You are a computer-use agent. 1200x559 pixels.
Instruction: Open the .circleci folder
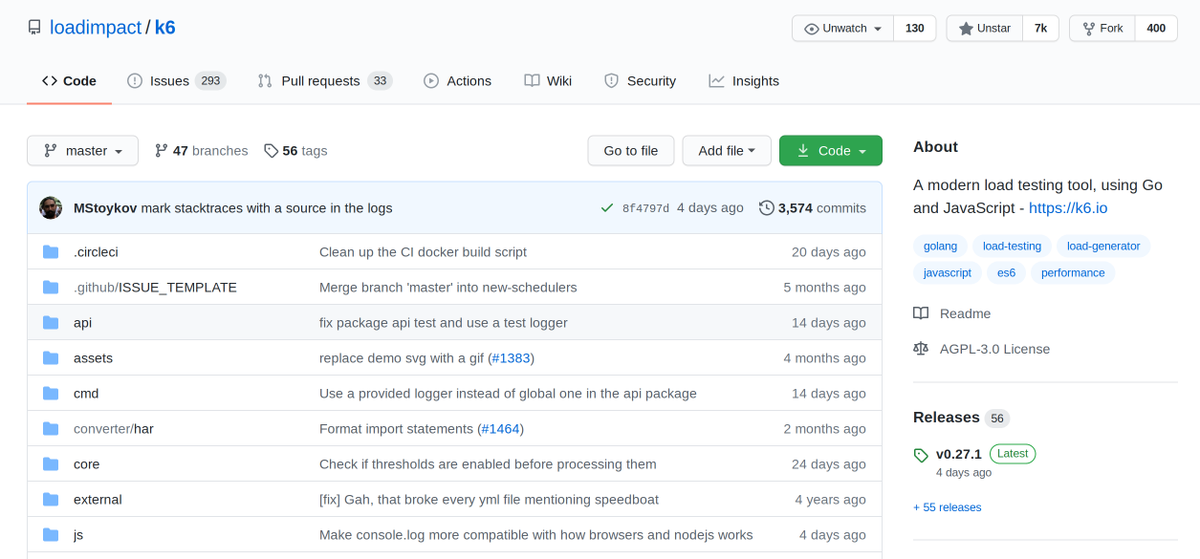point(96,252)
